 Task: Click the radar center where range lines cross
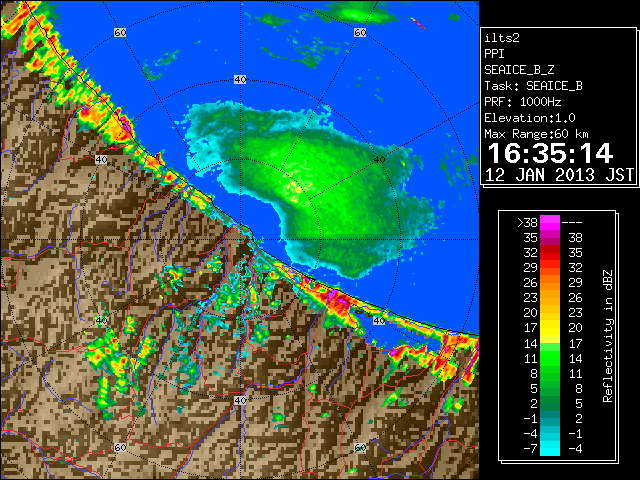pyautogui.click(x=240, y=240)
